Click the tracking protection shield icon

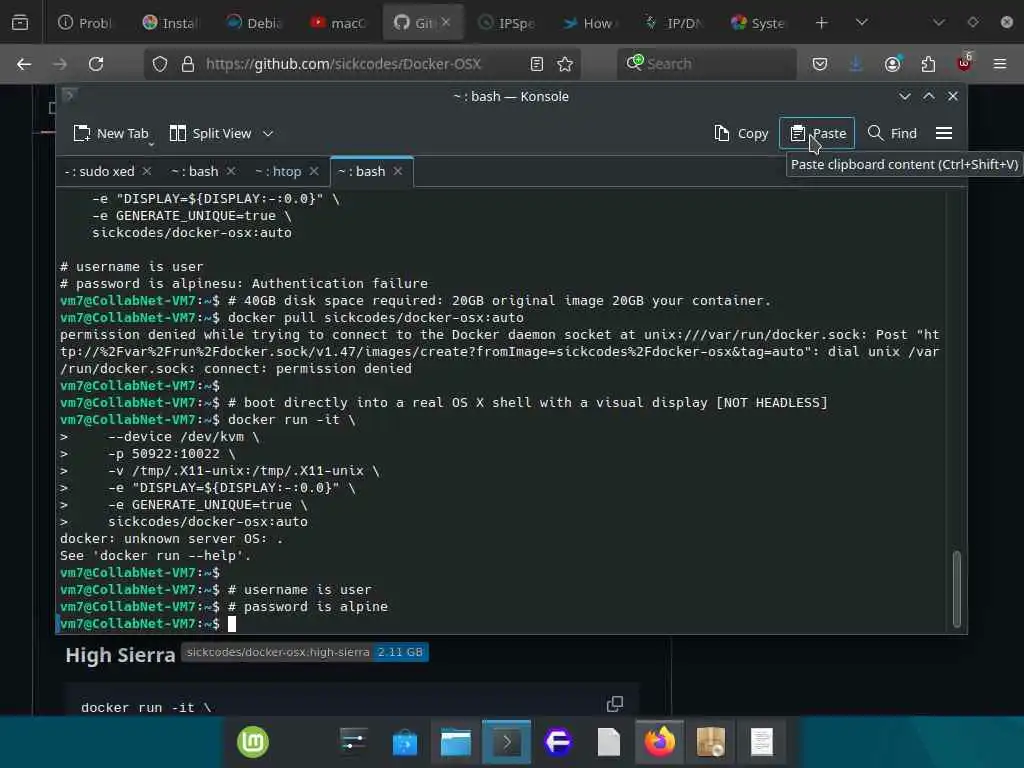coord(160,64)
